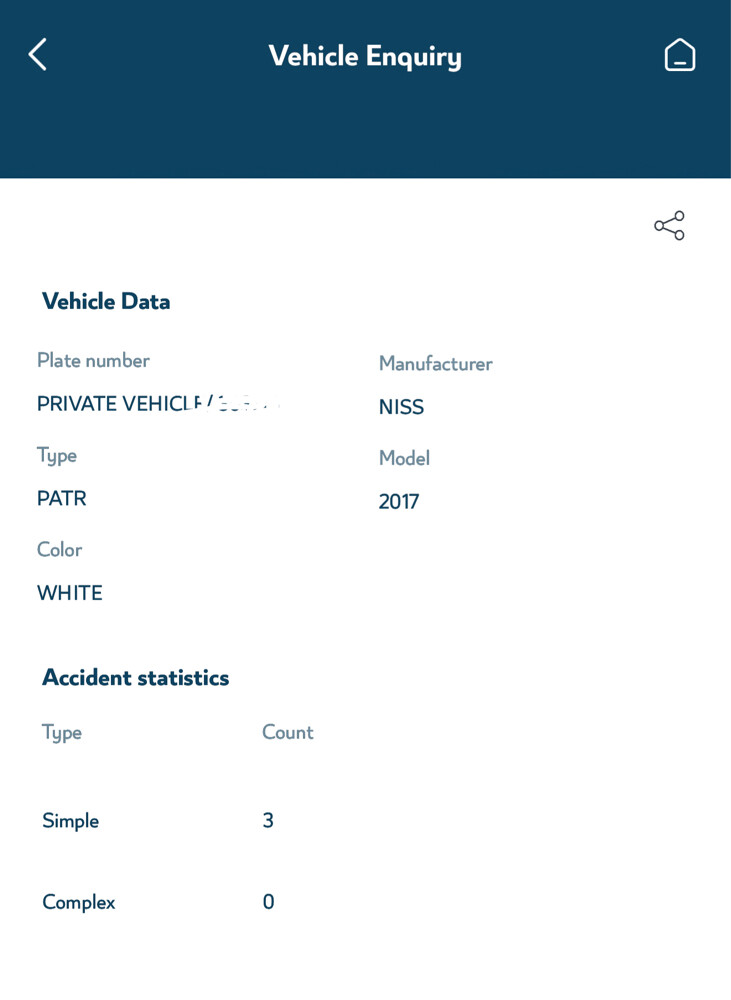Select the Accident statistics heading
This screenshot has width=731, height=1000.
[135, 677]
